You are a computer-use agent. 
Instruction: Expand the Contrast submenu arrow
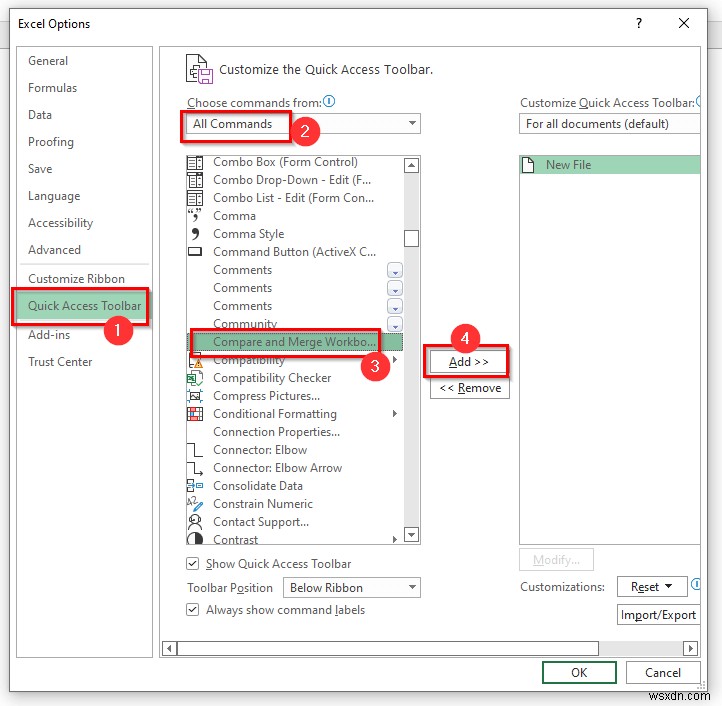pyautogui.click(x=395, y=539)
